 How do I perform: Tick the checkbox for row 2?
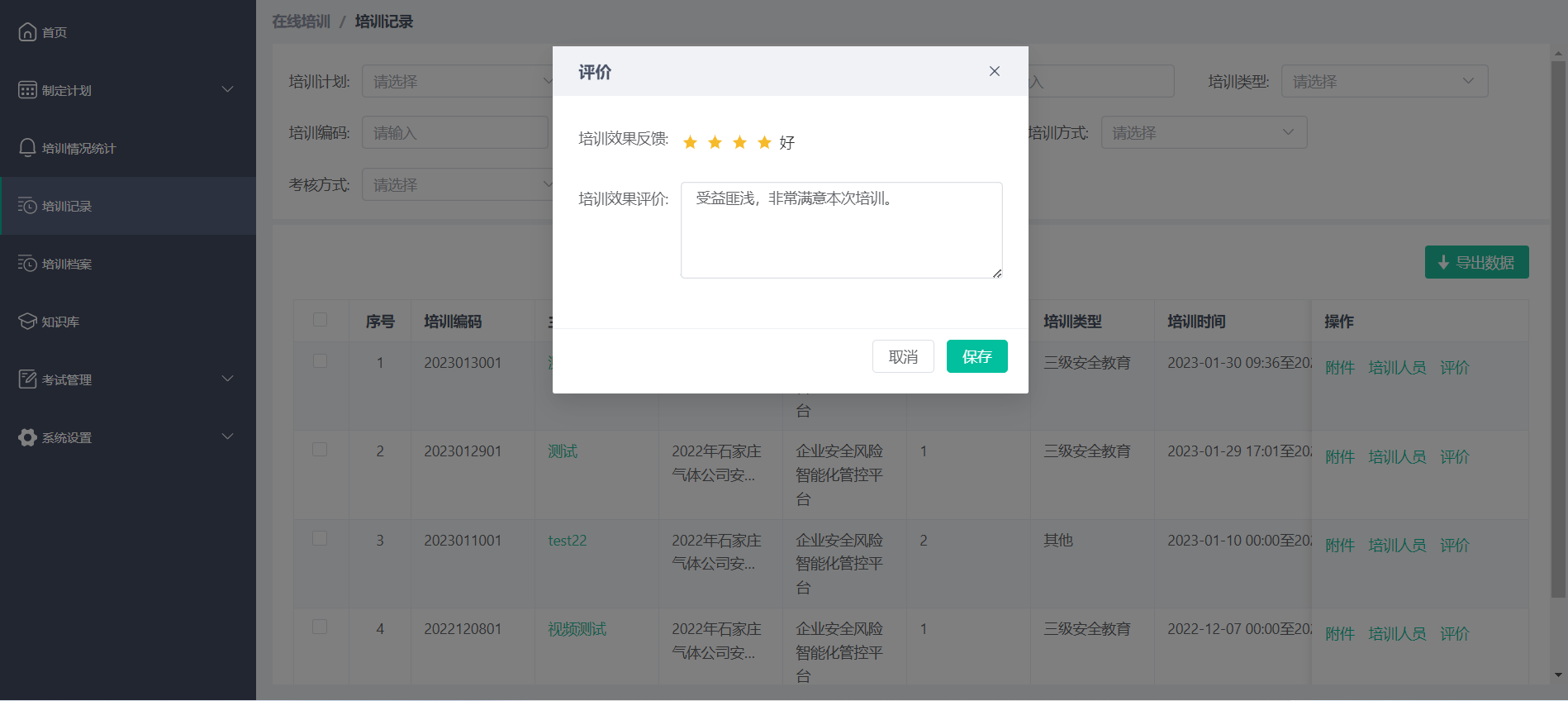[x=320, y=450]
